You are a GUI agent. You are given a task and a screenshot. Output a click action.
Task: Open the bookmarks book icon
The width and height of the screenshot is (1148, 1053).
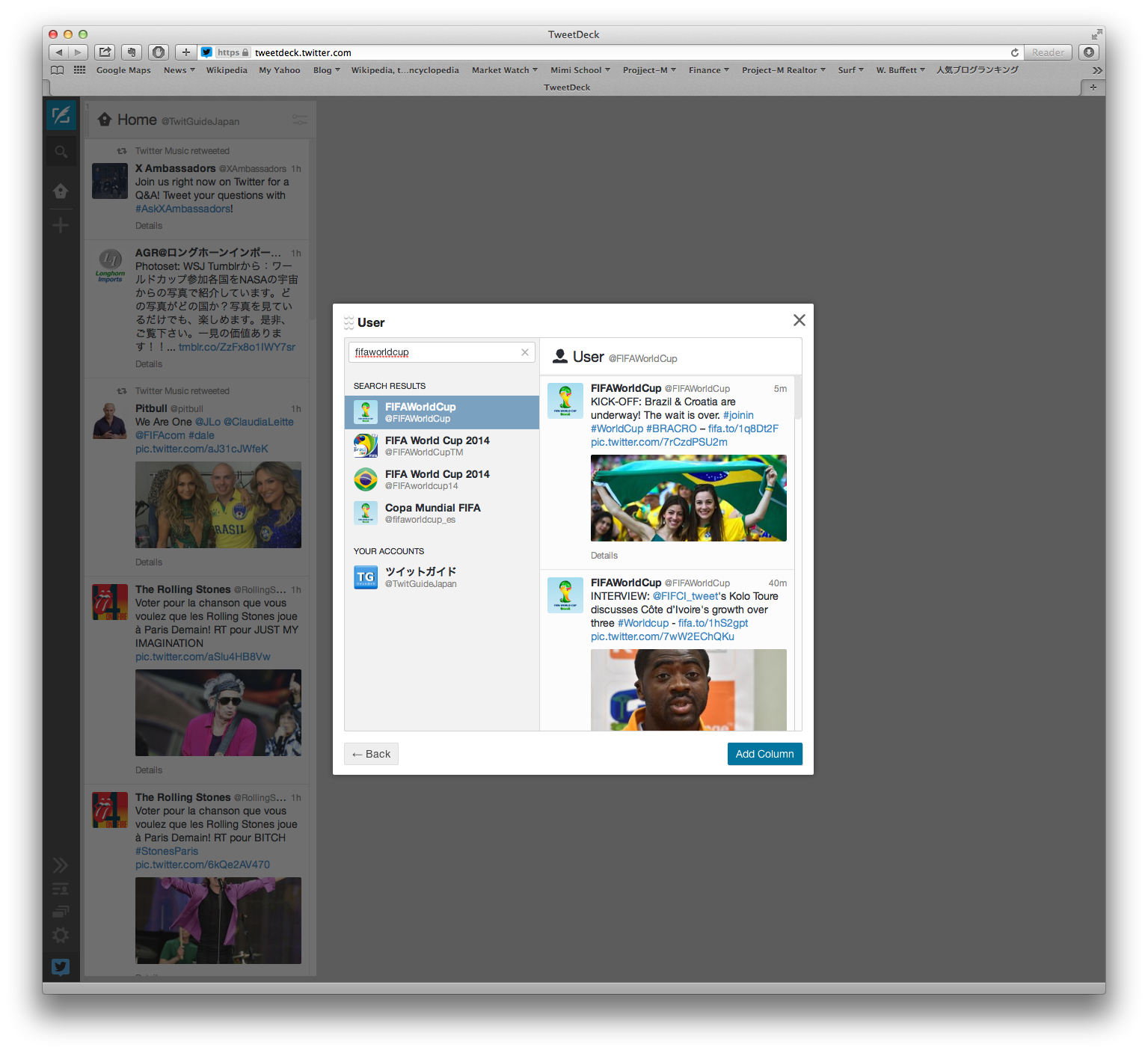[57, 70]
